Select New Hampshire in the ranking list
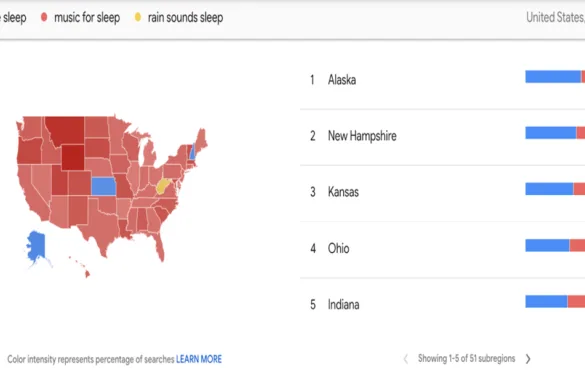 point(362,136)
